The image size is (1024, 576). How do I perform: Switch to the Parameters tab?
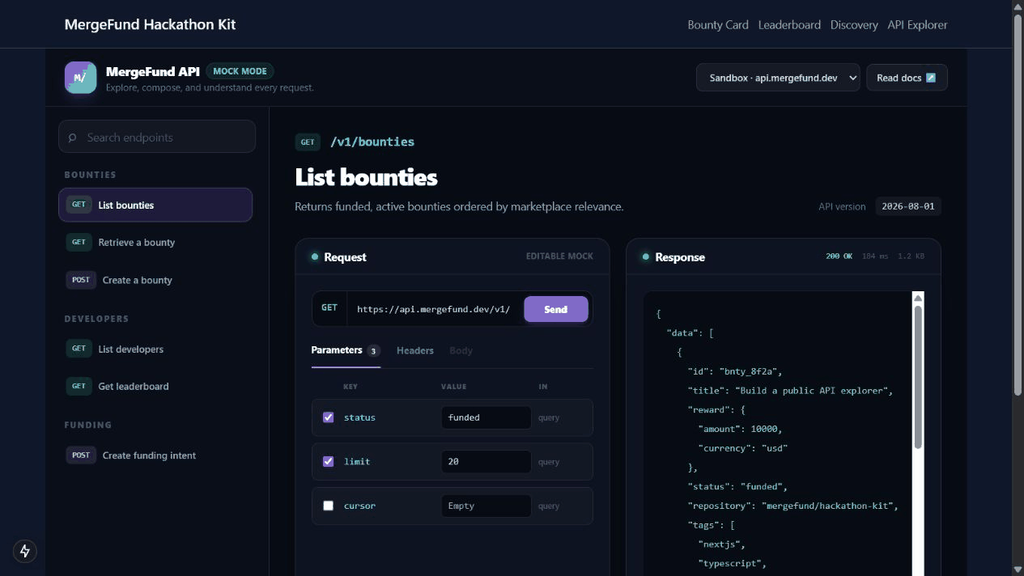point(345,351)
